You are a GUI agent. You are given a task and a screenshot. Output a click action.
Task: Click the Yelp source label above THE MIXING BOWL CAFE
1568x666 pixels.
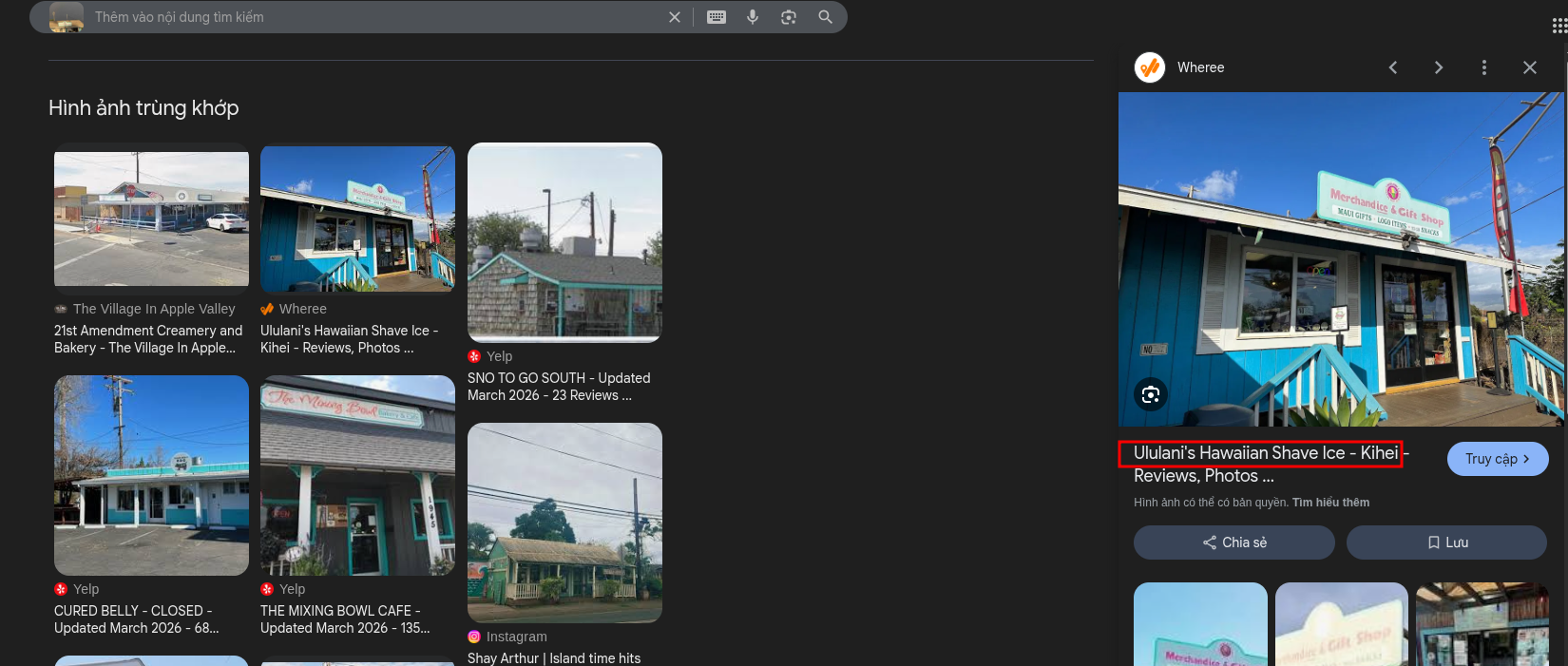coord(292,589)
